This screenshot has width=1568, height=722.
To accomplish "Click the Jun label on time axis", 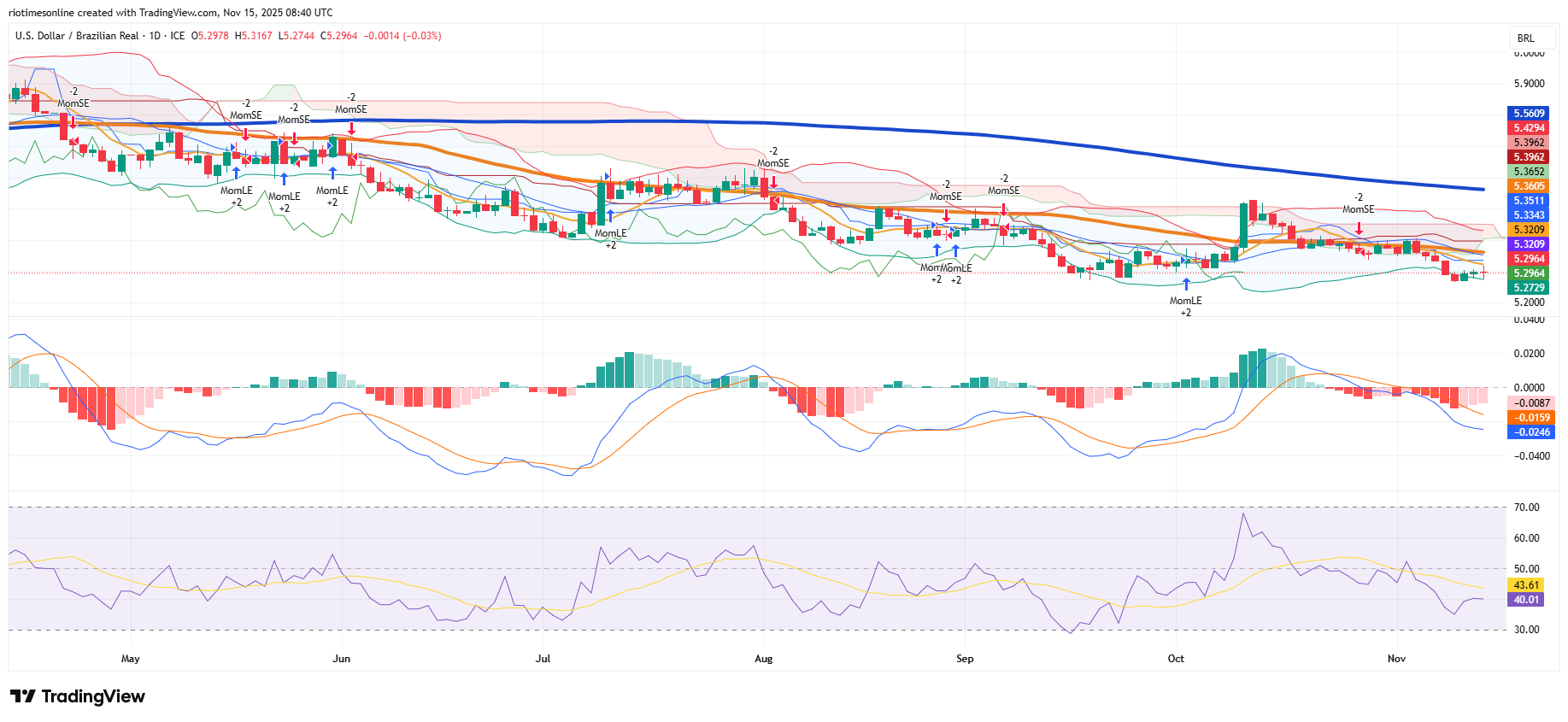I will (x=342, y=659).
